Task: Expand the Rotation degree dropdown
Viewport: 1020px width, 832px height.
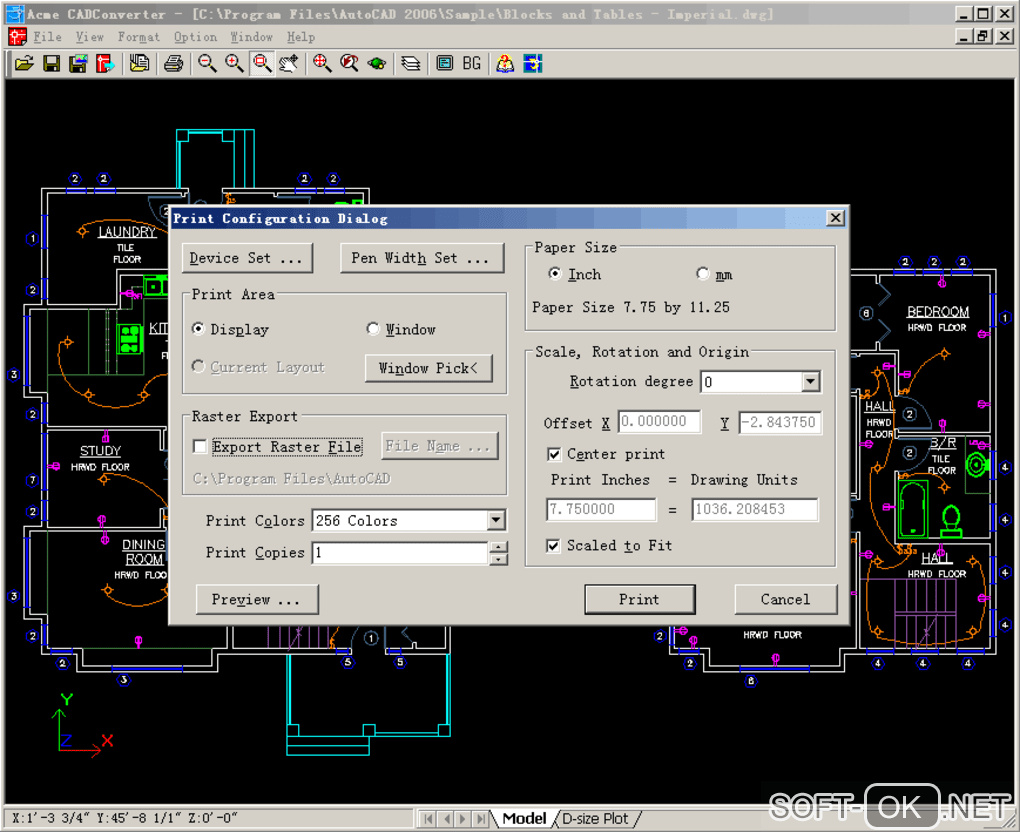Action: pyautogui.click(x=810, y=382)
